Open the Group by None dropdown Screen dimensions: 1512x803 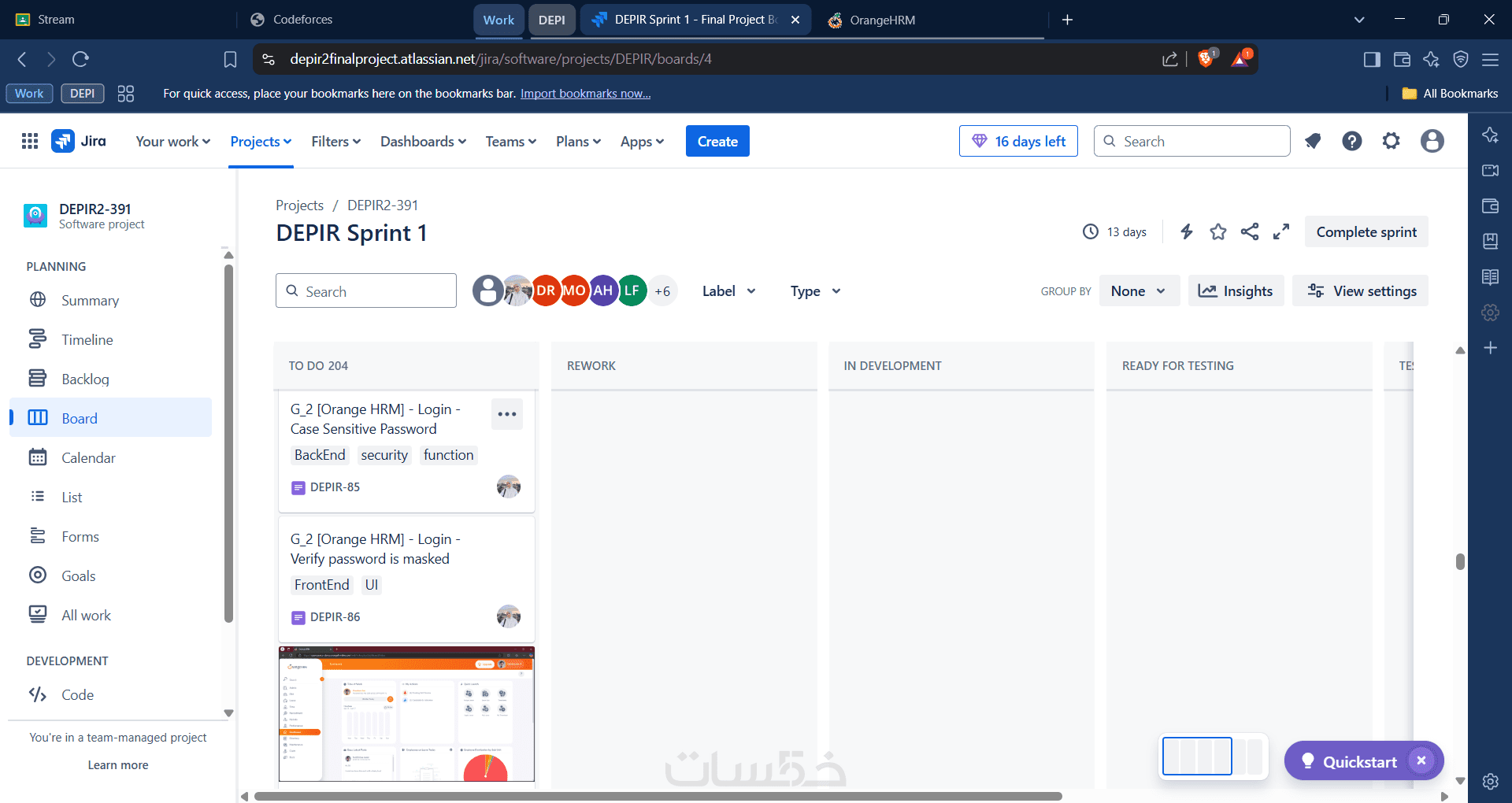coord(1139,291)
